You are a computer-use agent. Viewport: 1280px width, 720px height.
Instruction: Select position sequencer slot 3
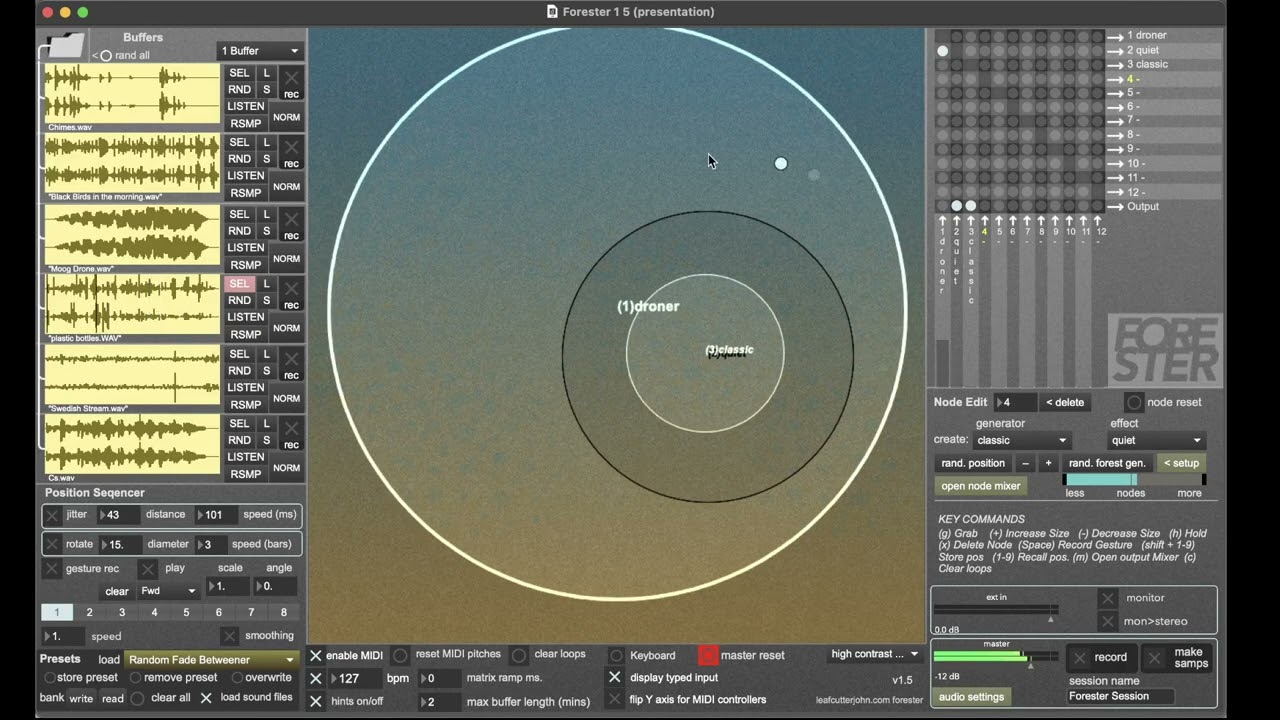pos(122,612)
